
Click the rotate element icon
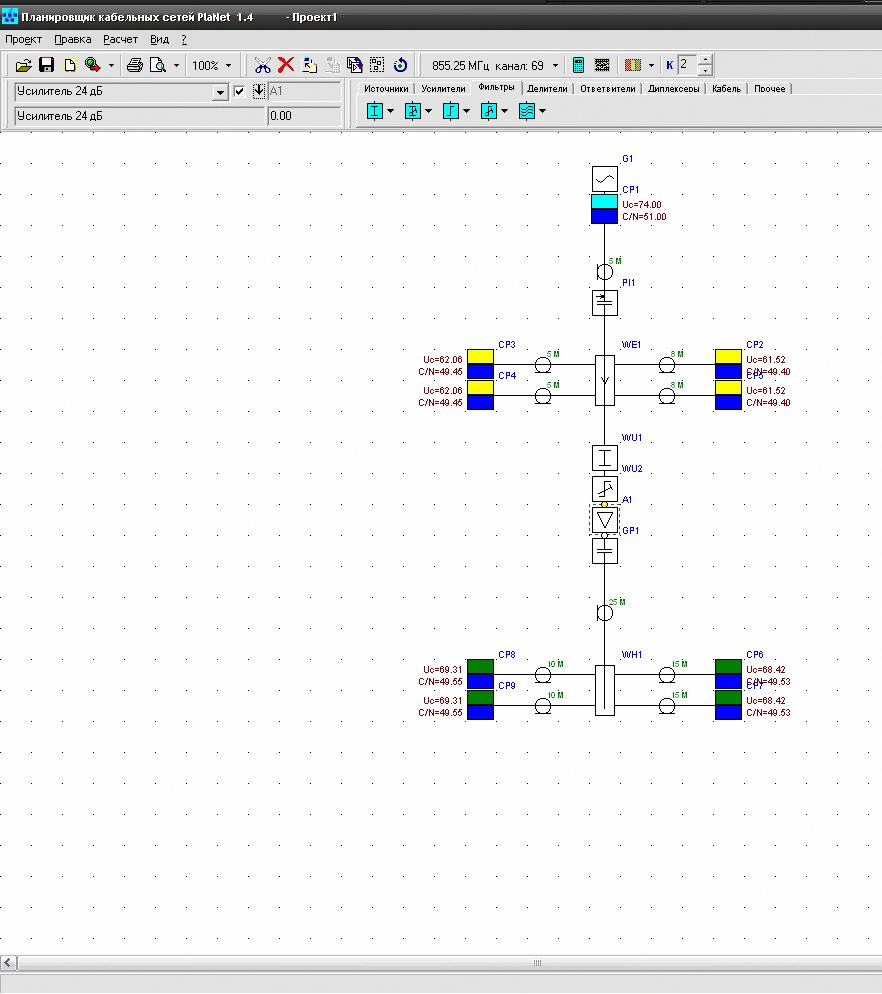pyautogui.click(x=400, y=65)
